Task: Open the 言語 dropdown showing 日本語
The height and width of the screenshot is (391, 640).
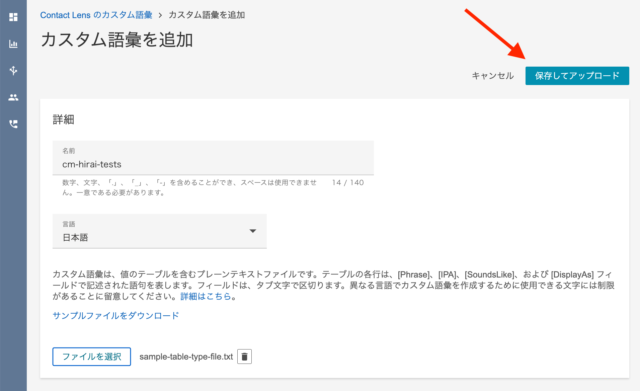Action: pyautogui.click(x=160, y=231)
